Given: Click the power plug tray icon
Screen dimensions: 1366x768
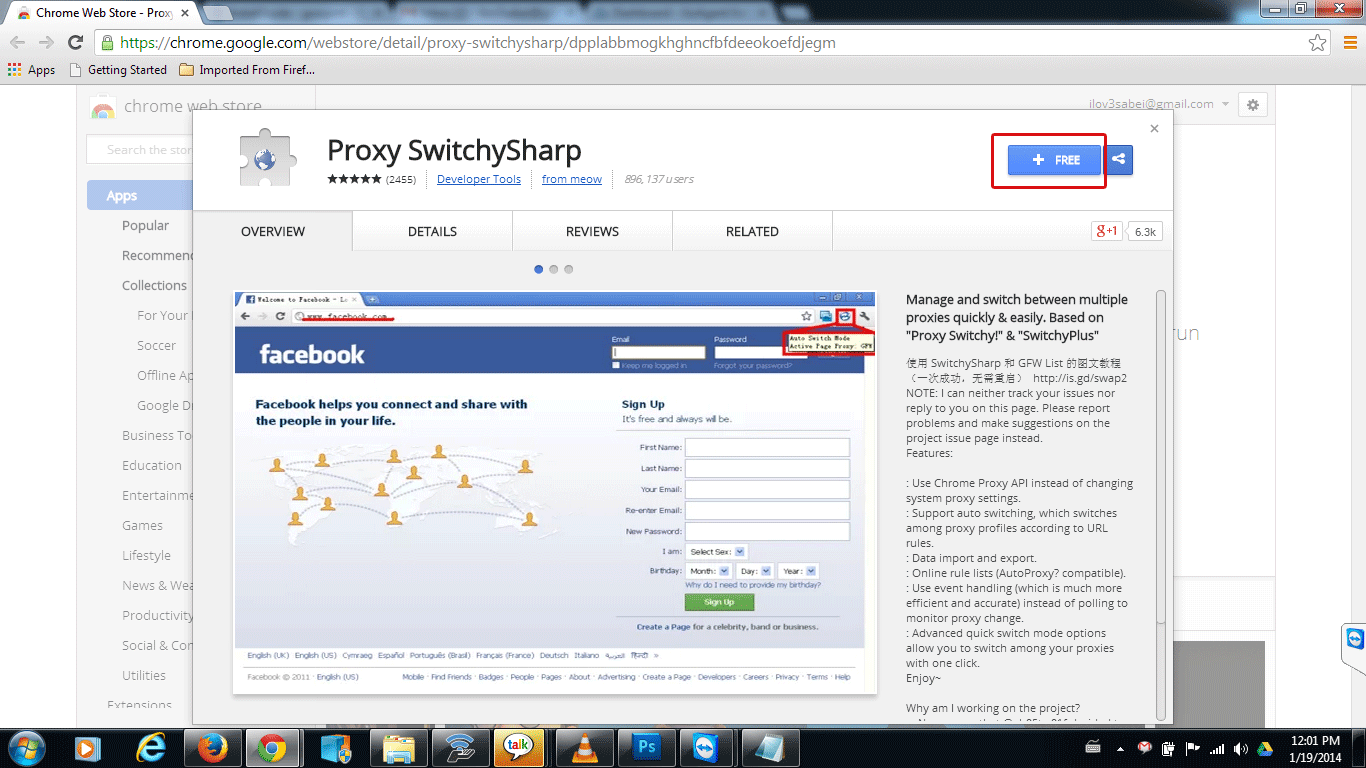Looking at the screenshot, I should 1168,748.
